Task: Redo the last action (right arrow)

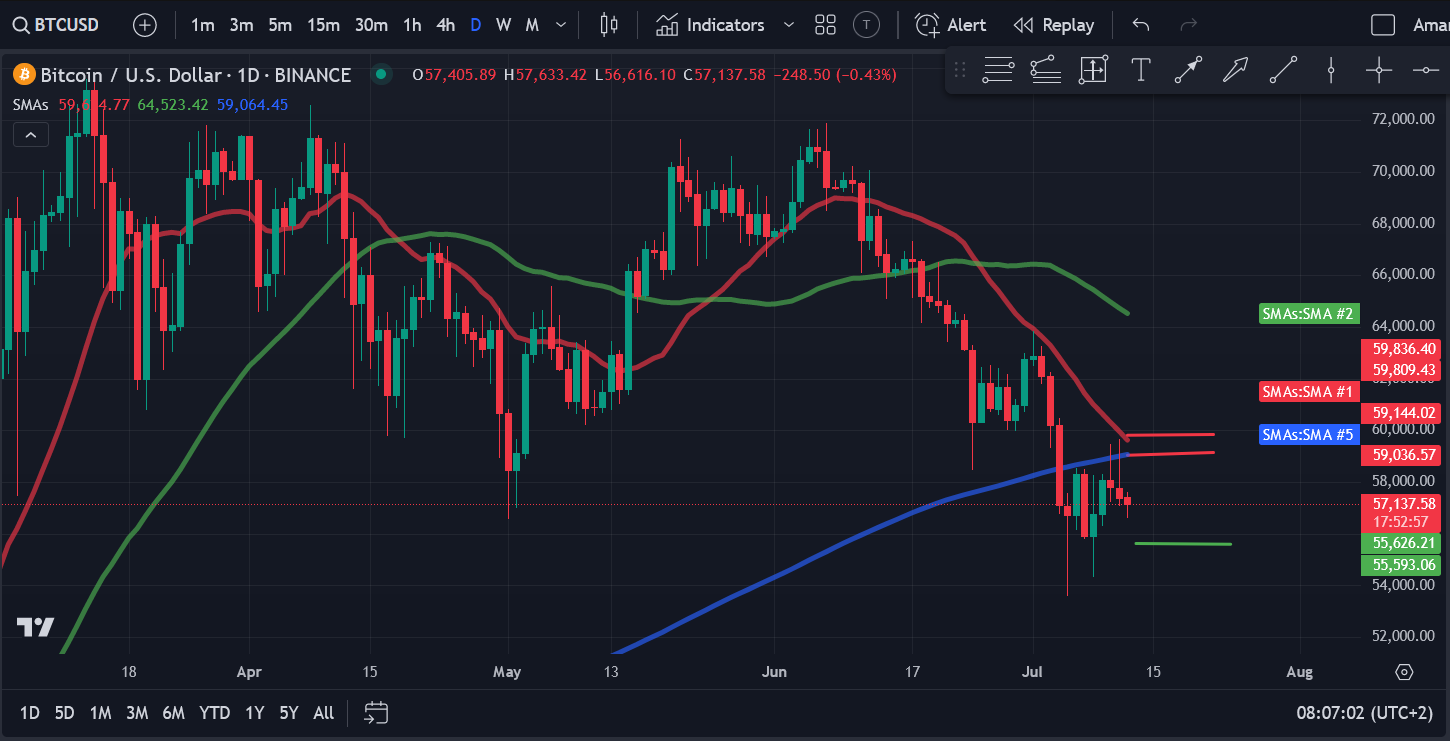Action: (1189, 25)
